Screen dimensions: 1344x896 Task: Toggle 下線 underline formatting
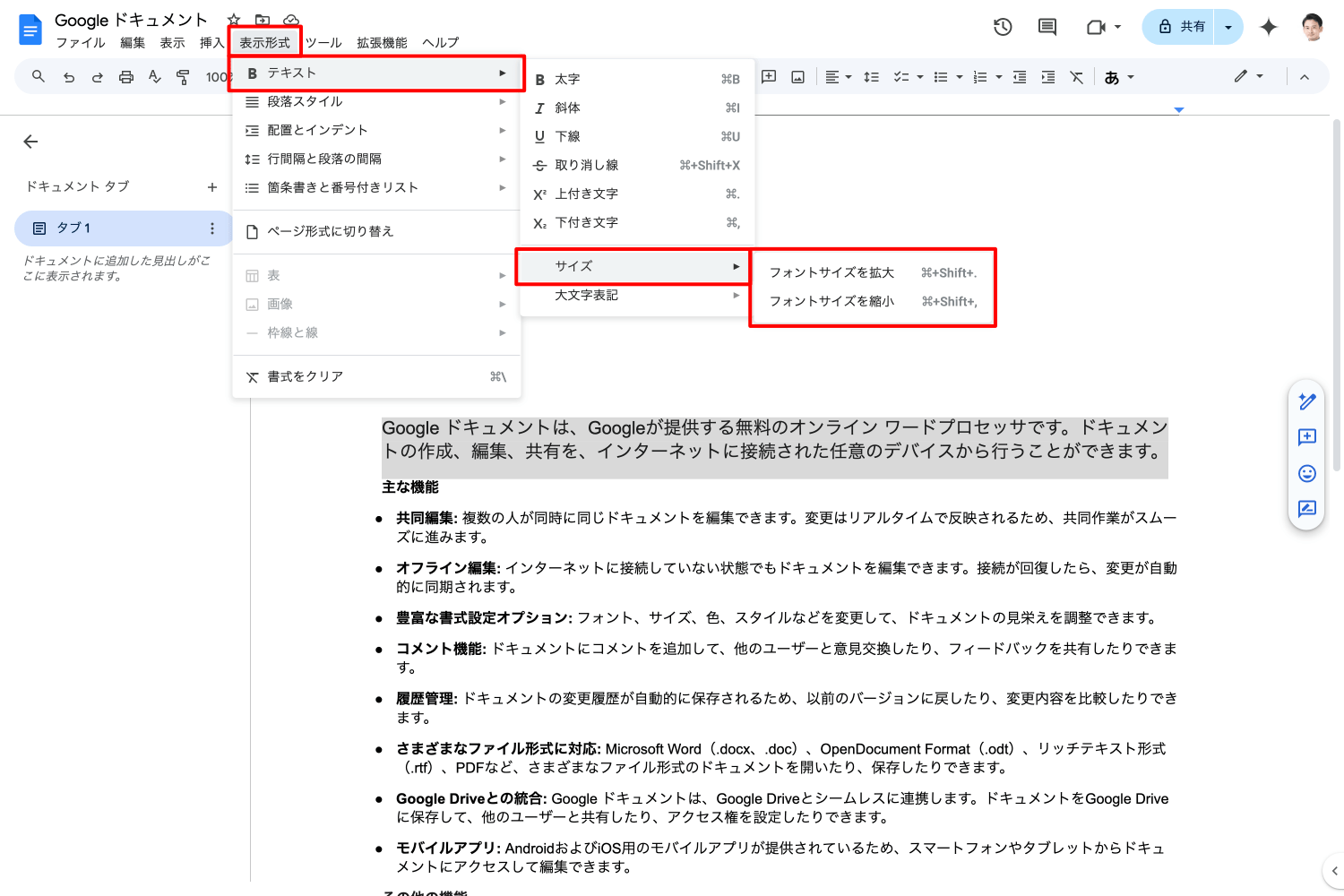638,136
